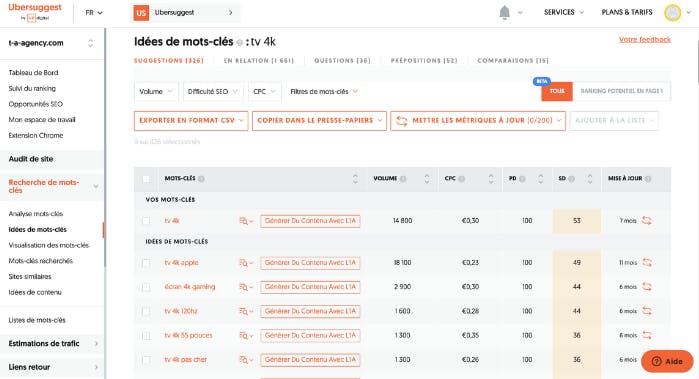Click Mettre les métriques à jour button
The width and height of the screenshot is (699, 379).
(x=478, y=120)
